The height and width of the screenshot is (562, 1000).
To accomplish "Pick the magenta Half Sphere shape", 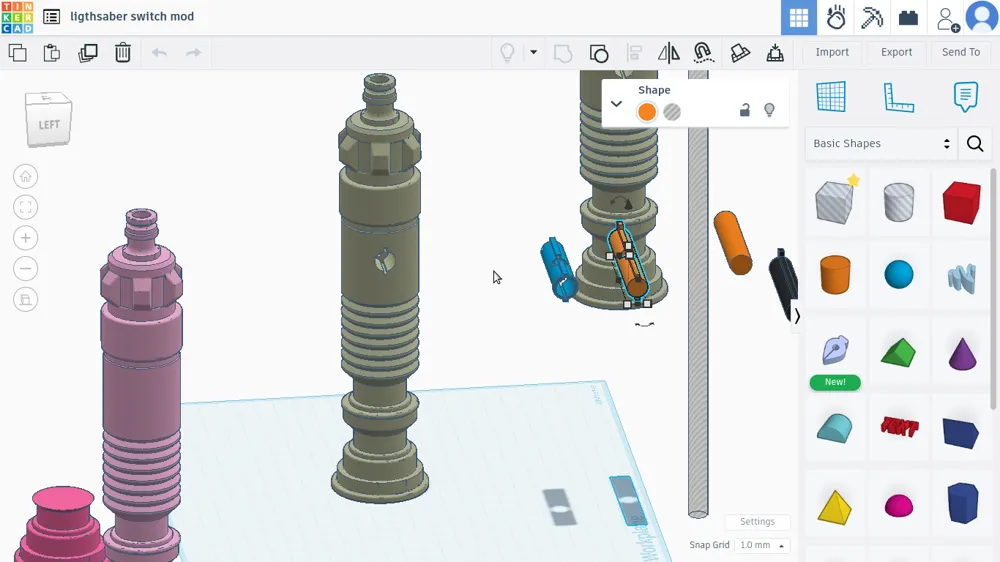I will (x=899, y=505).
